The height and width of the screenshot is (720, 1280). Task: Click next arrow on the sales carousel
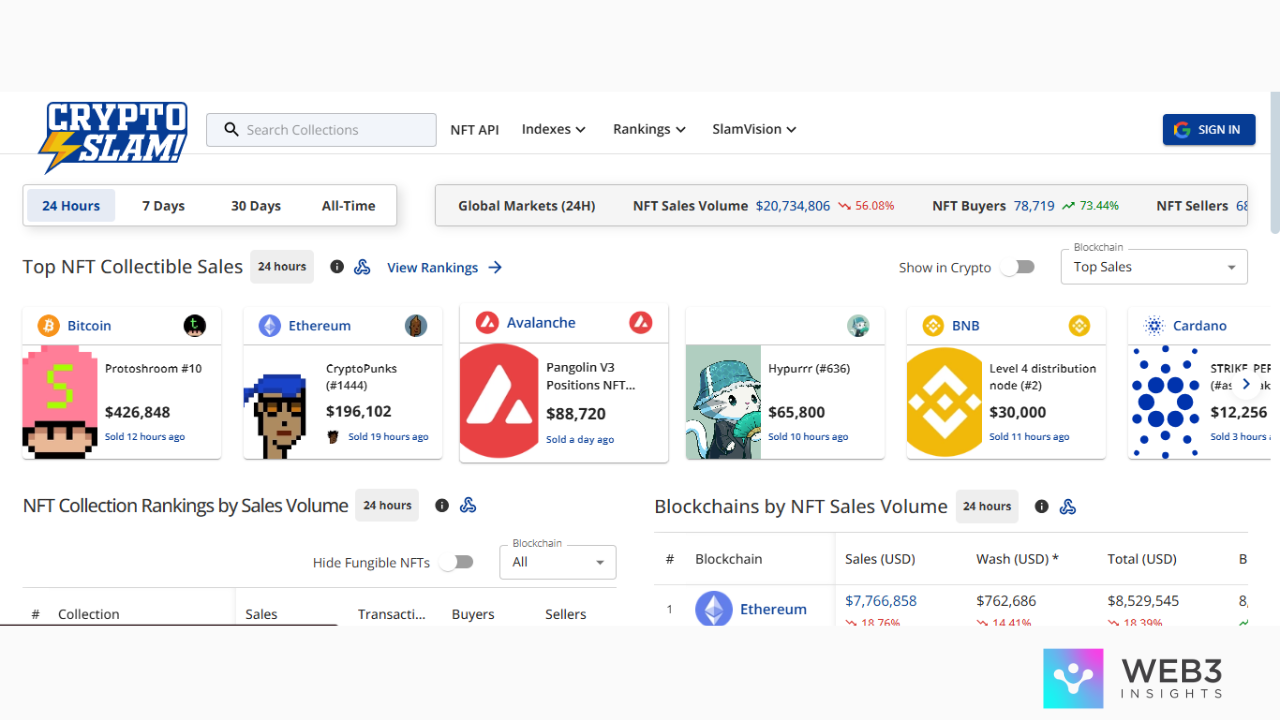(x=1245, y=384)
